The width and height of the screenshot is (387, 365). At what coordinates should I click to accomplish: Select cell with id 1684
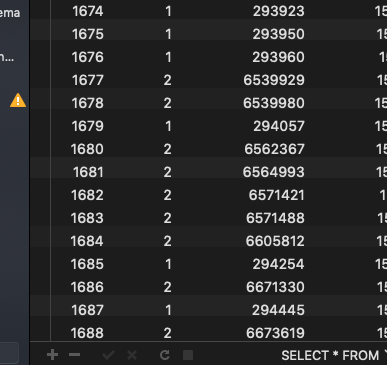(x=87, y=241)
